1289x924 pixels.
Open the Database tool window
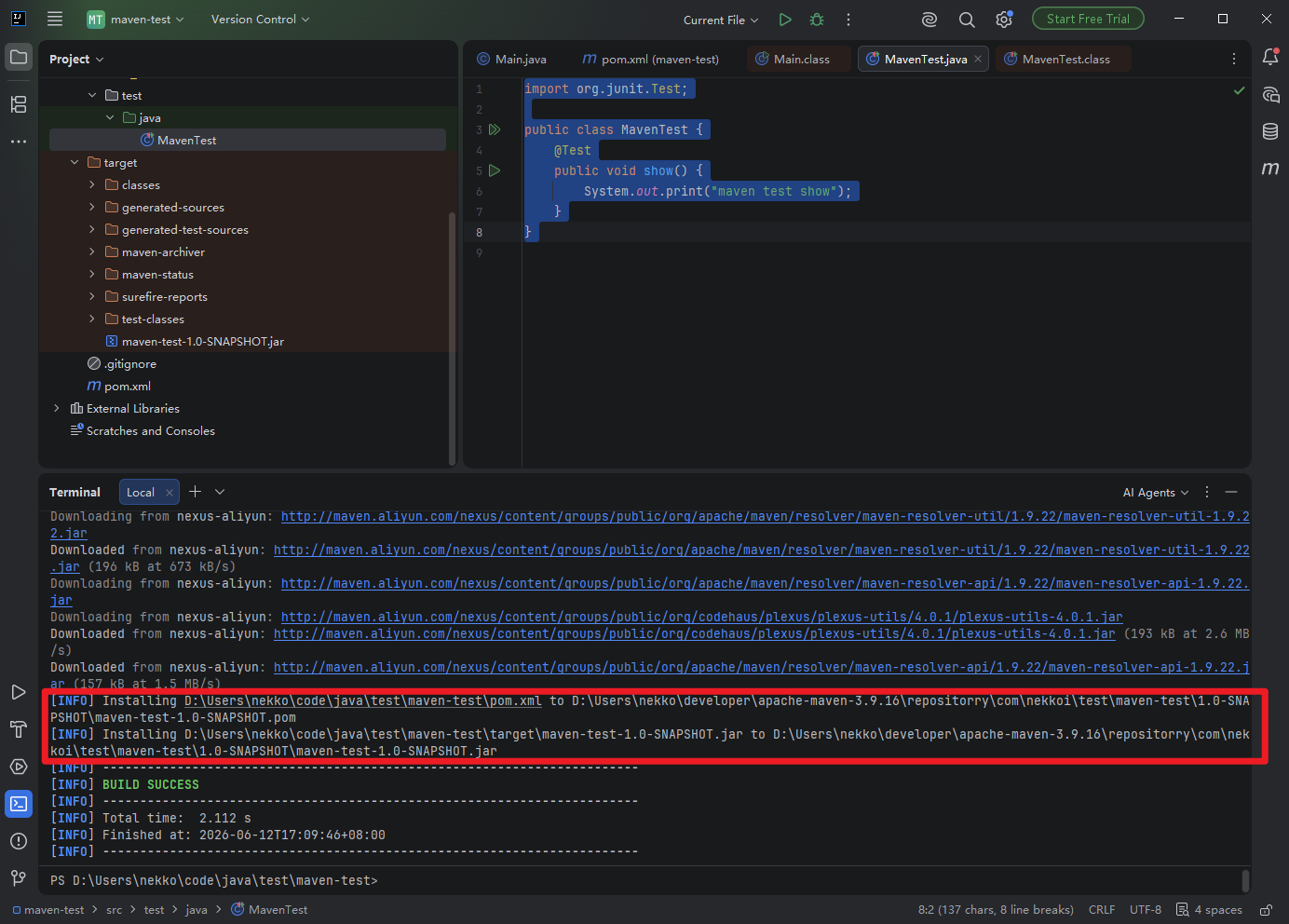point(1270,131)
